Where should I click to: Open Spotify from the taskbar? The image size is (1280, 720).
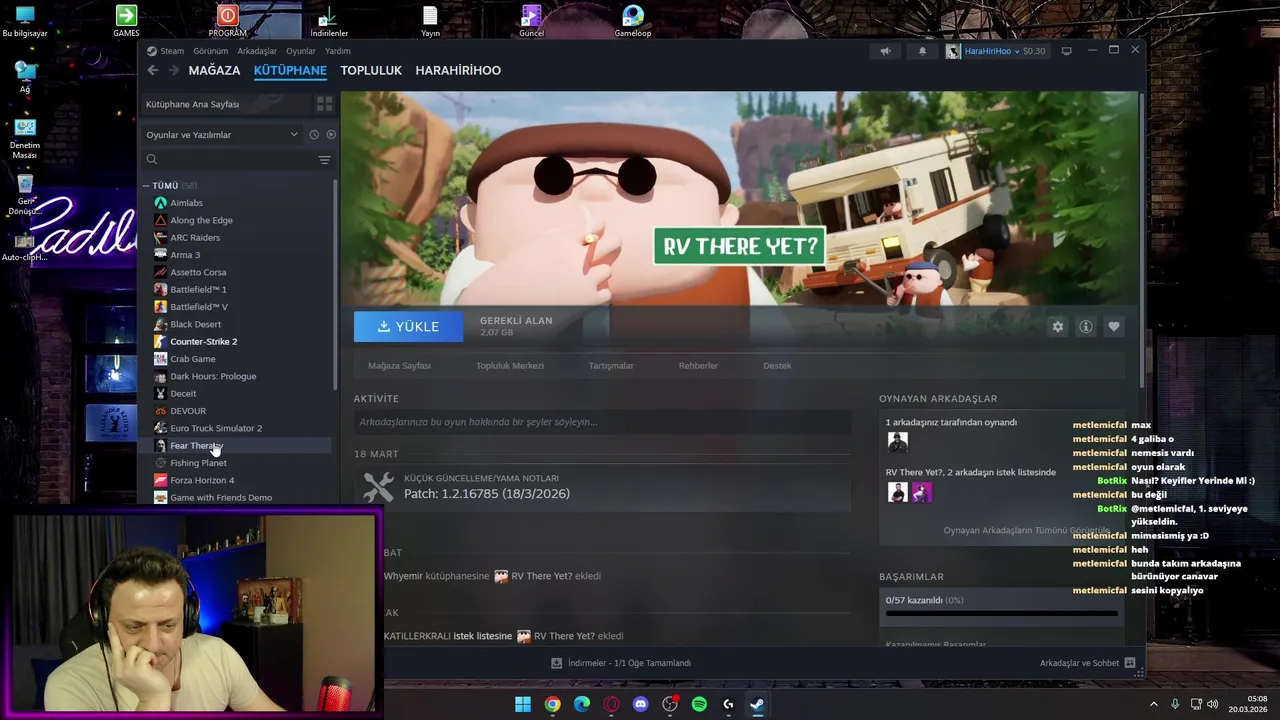(699, 704)
